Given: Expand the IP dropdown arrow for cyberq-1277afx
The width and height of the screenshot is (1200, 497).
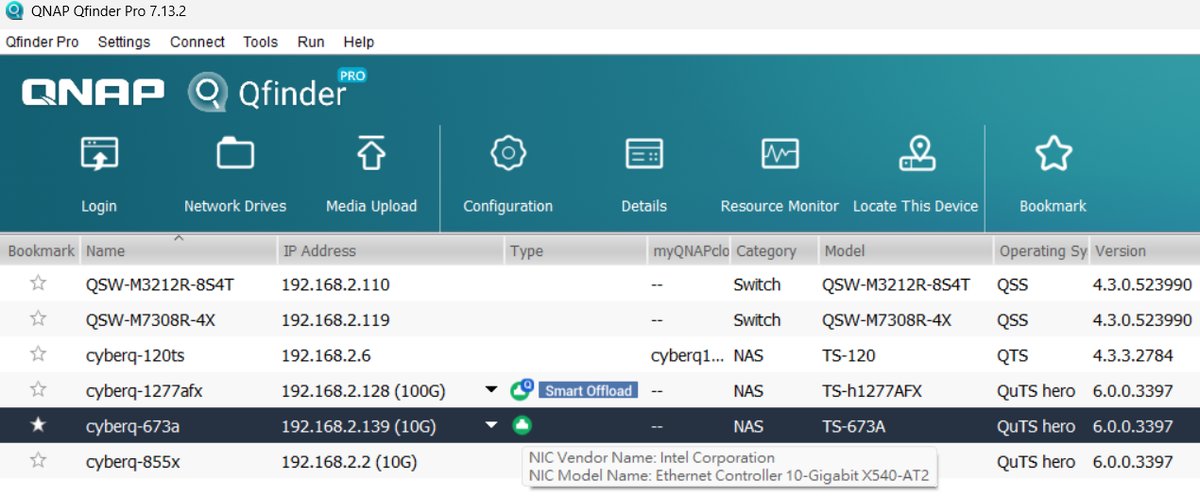Looking at the screenshot, I should click(x=491, y=390).
